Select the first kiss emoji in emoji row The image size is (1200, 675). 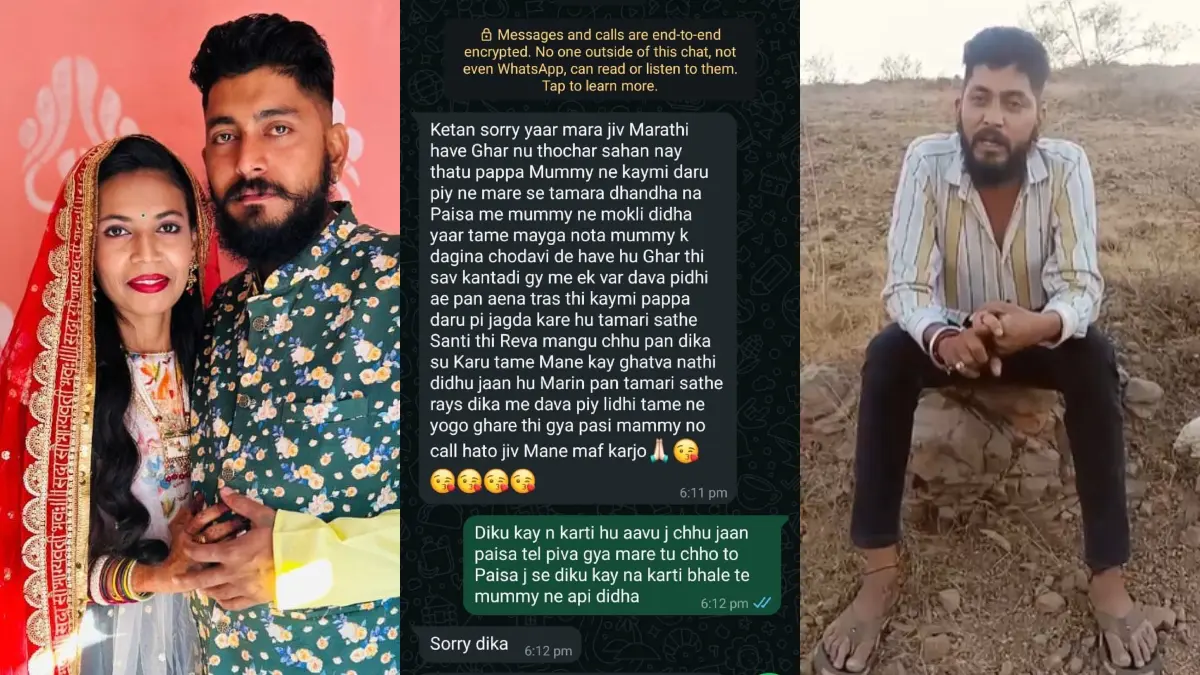(x=443, y=481)
